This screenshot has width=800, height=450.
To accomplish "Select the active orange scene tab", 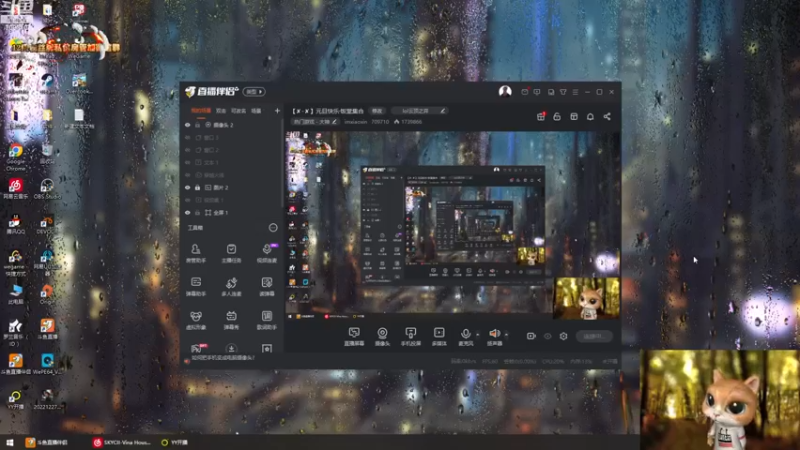I will [201, 111].
